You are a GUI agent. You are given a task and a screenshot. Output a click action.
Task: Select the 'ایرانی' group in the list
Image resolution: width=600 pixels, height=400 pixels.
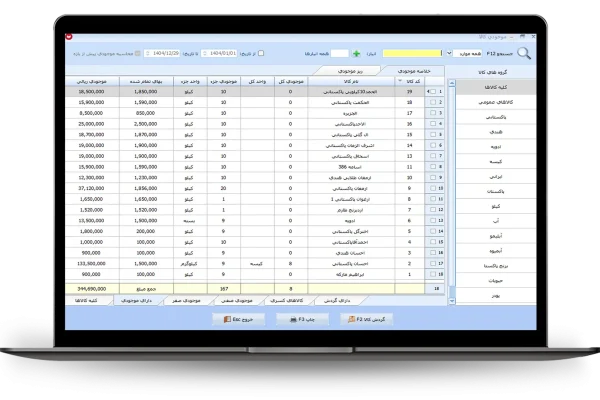tap(496, 176)
